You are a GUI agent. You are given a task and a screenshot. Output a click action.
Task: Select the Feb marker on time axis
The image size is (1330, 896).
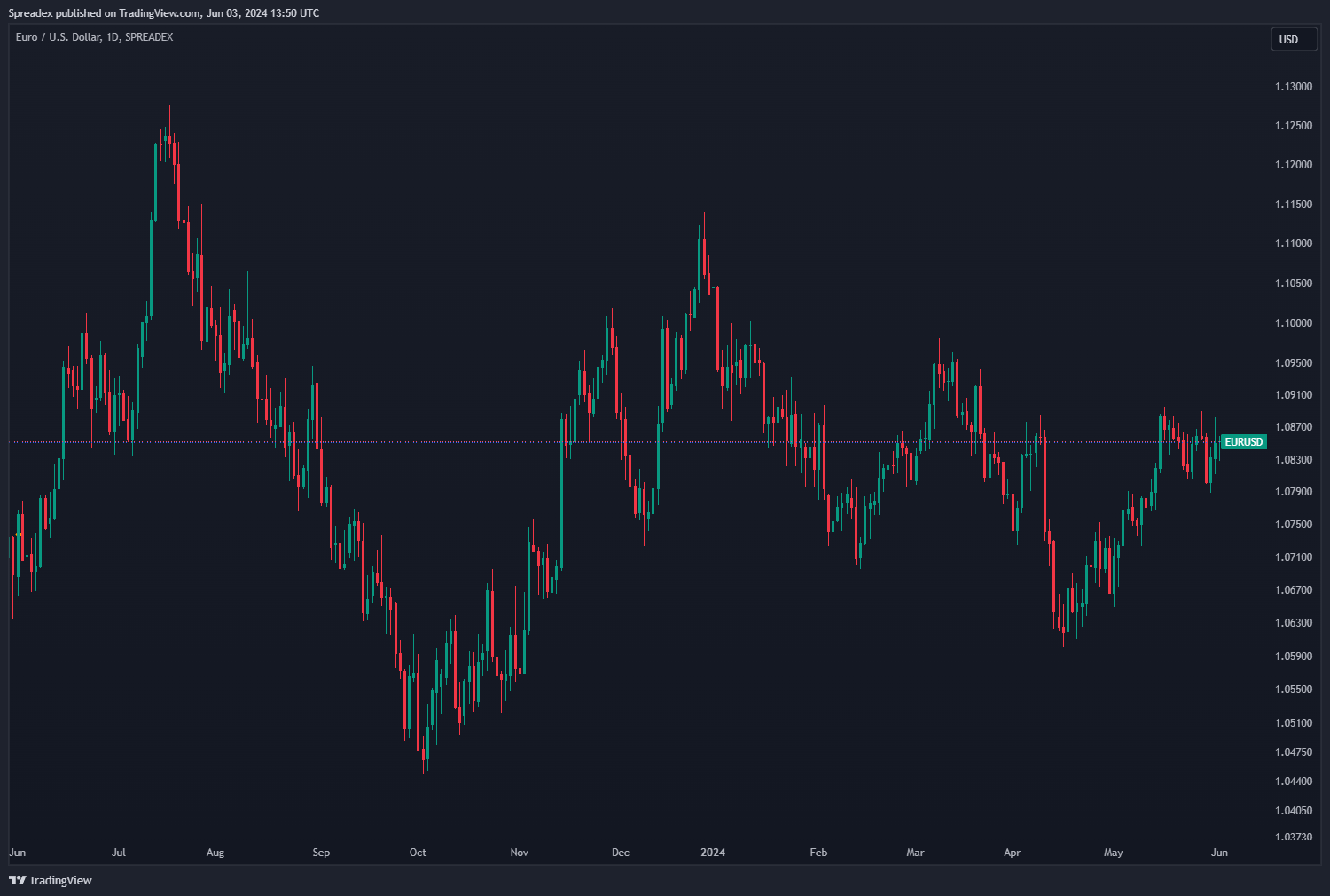tap(818, 853)
